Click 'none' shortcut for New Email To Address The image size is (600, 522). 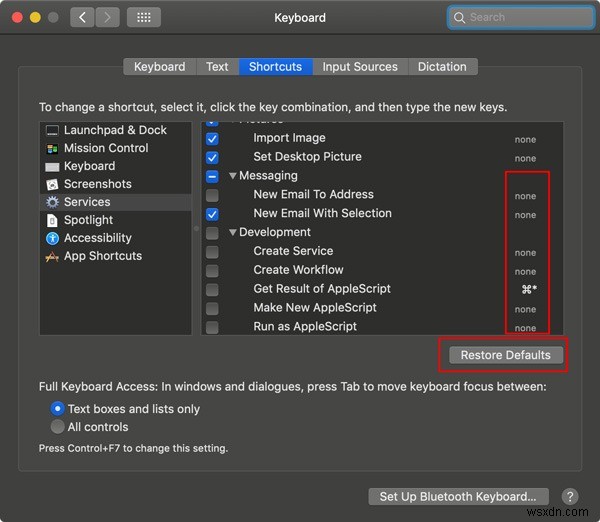coord(525,196)
